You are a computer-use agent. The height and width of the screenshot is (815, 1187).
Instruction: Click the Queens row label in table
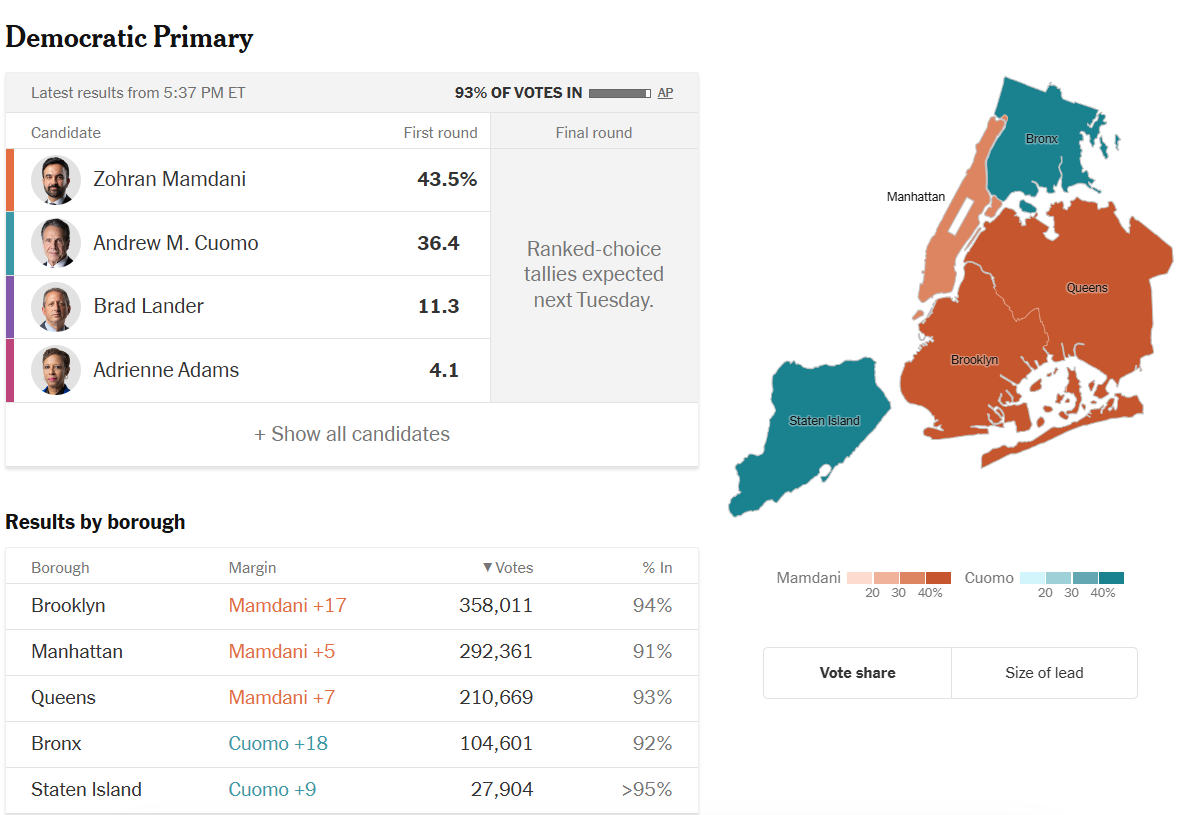click(64, 698)
